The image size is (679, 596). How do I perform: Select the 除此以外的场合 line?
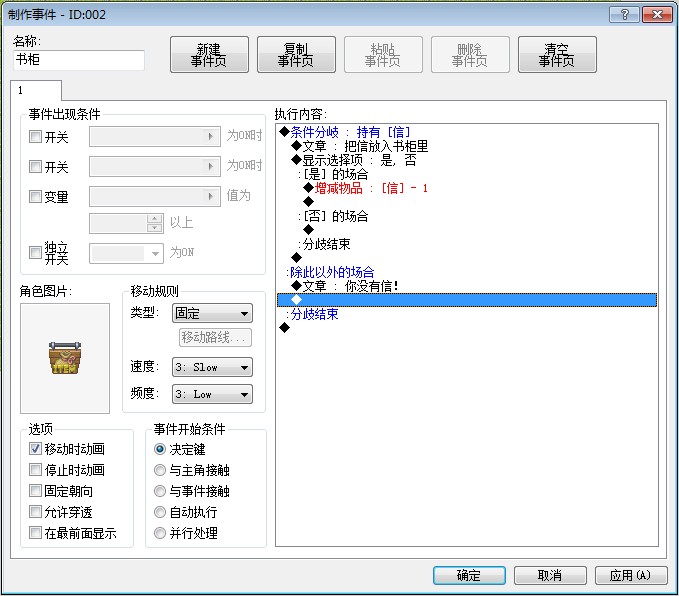(330, 272)
